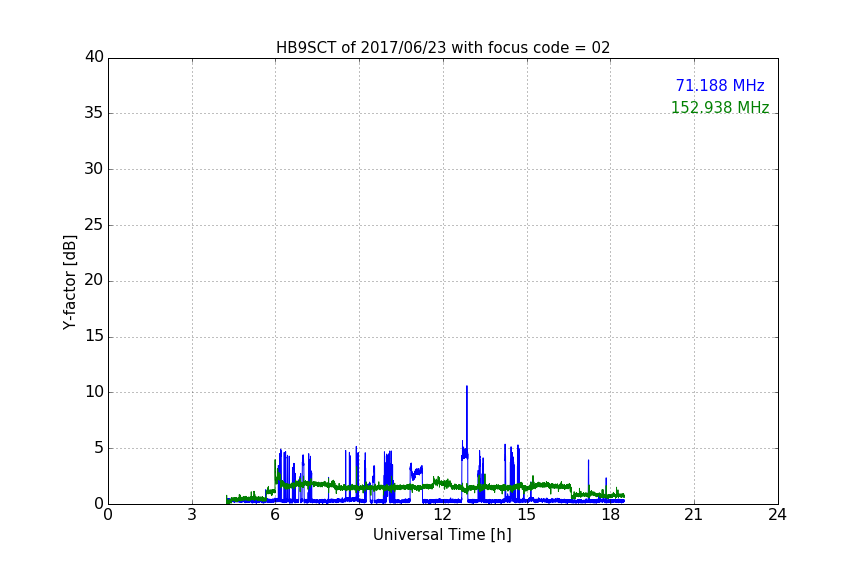
Task: Click the plot title 'HB9SCT of 2017/06/23 with focus code = 02'
Action: [443, 48]
